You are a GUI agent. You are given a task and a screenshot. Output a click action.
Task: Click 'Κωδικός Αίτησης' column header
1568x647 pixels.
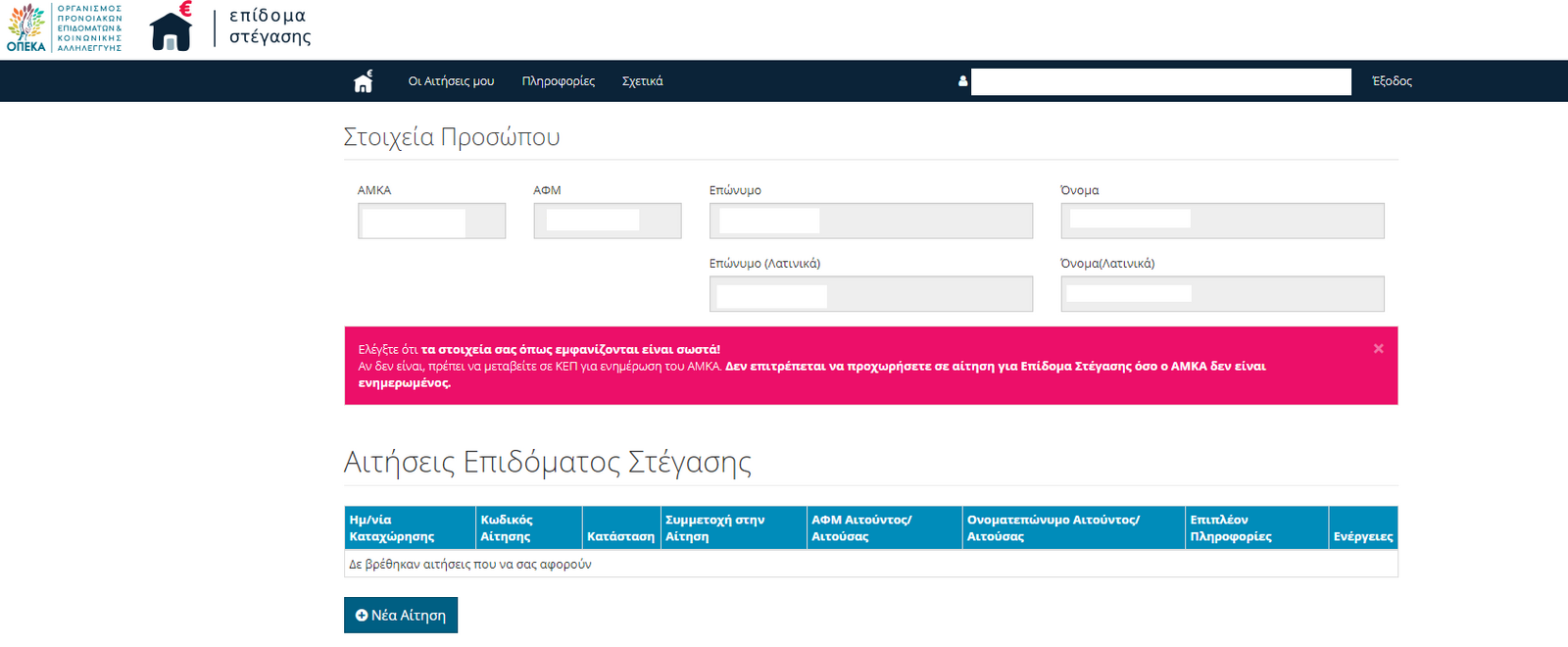click(507, 528)
